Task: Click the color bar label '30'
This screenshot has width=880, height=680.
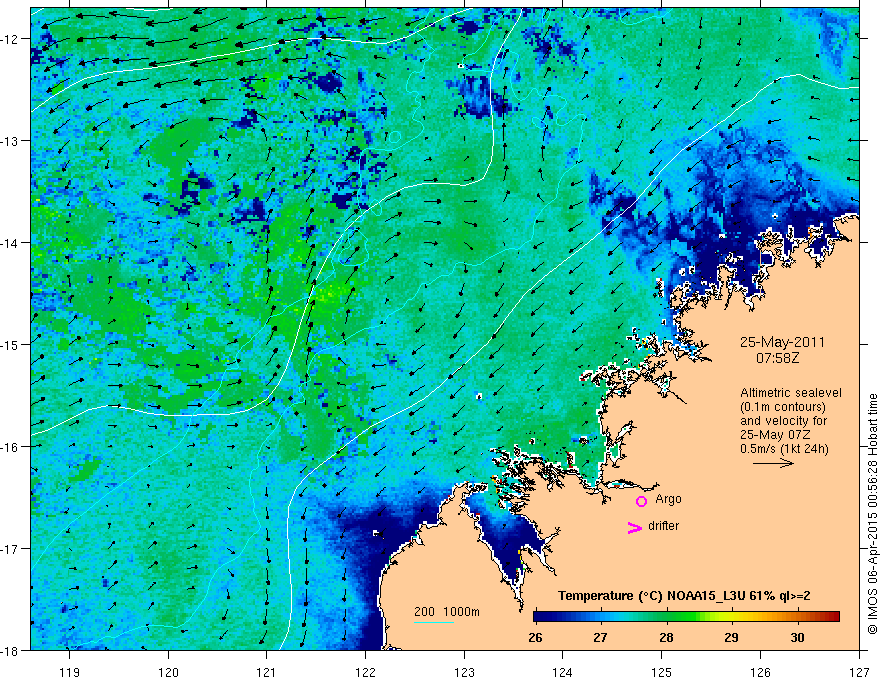Action: (797, 637)
